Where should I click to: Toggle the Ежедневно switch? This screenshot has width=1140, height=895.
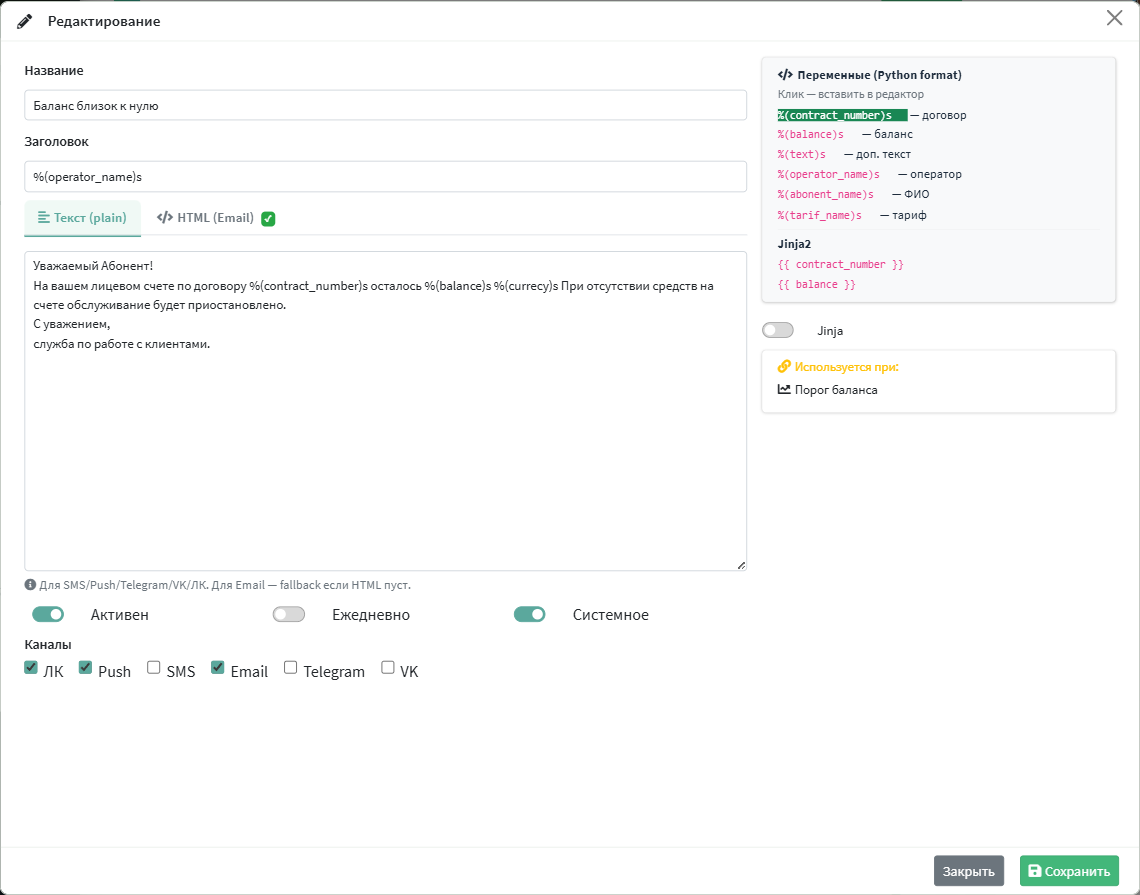coord(289,614)
